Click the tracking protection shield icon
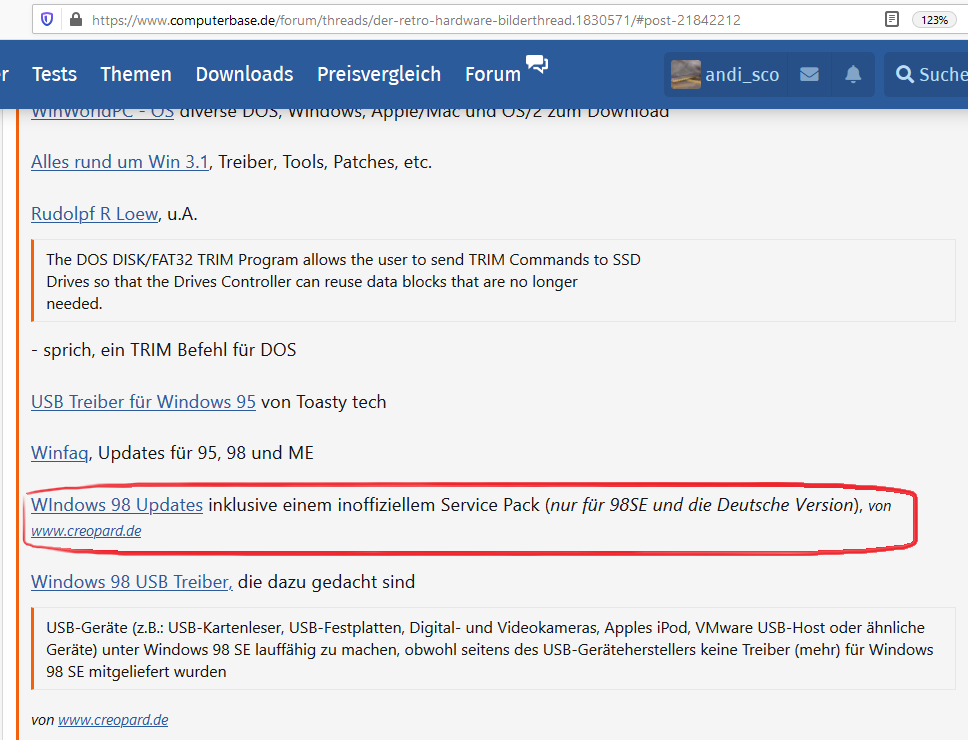 pos(47,20)
